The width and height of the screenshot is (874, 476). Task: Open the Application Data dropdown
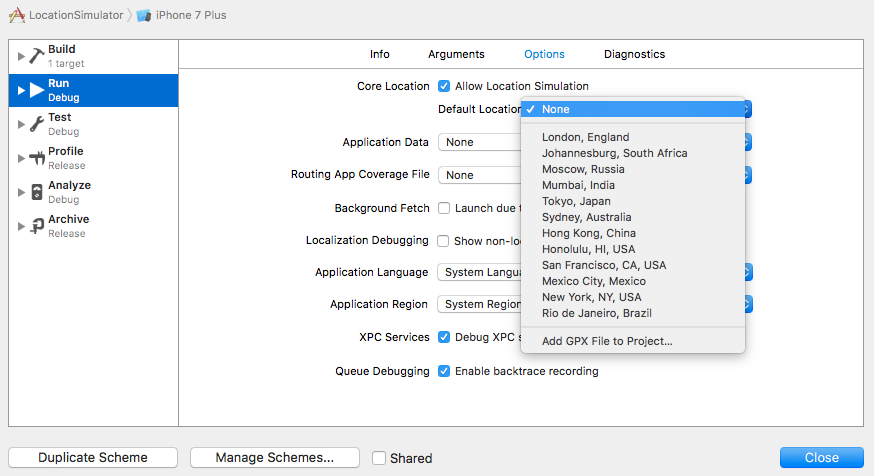coord(480,142)
